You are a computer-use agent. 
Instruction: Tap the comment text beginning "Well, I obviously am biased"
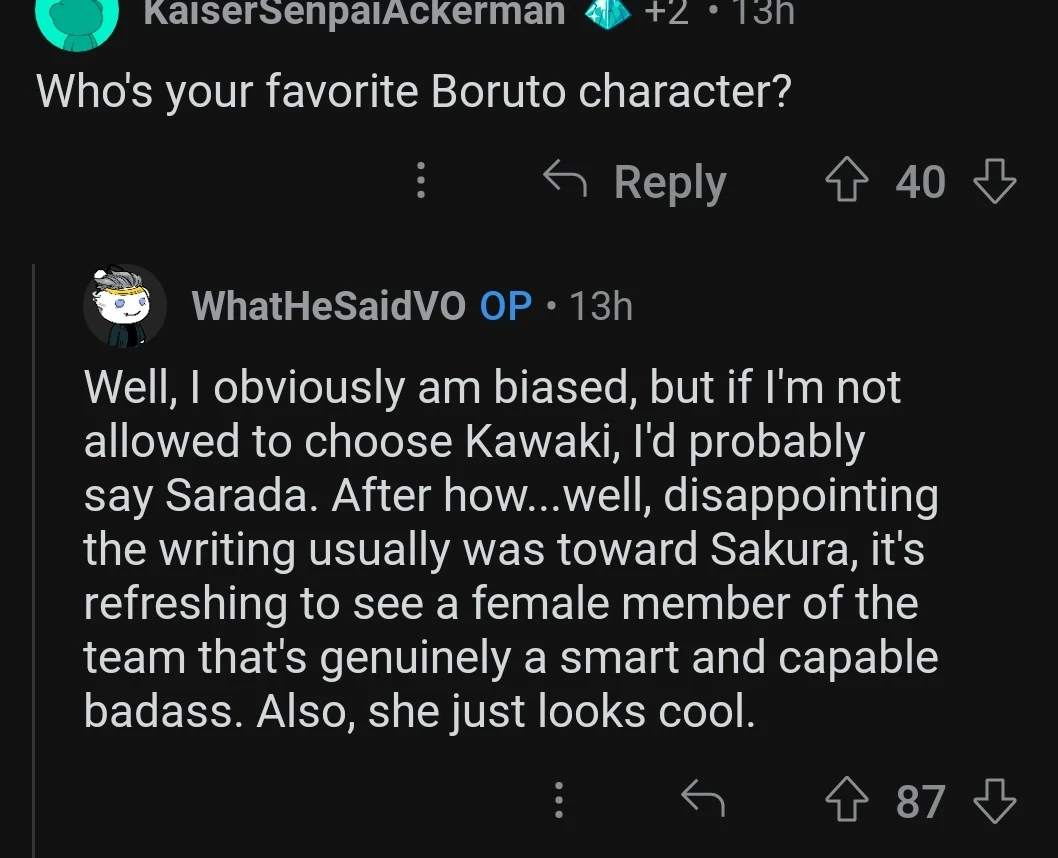tap(510, 550)
